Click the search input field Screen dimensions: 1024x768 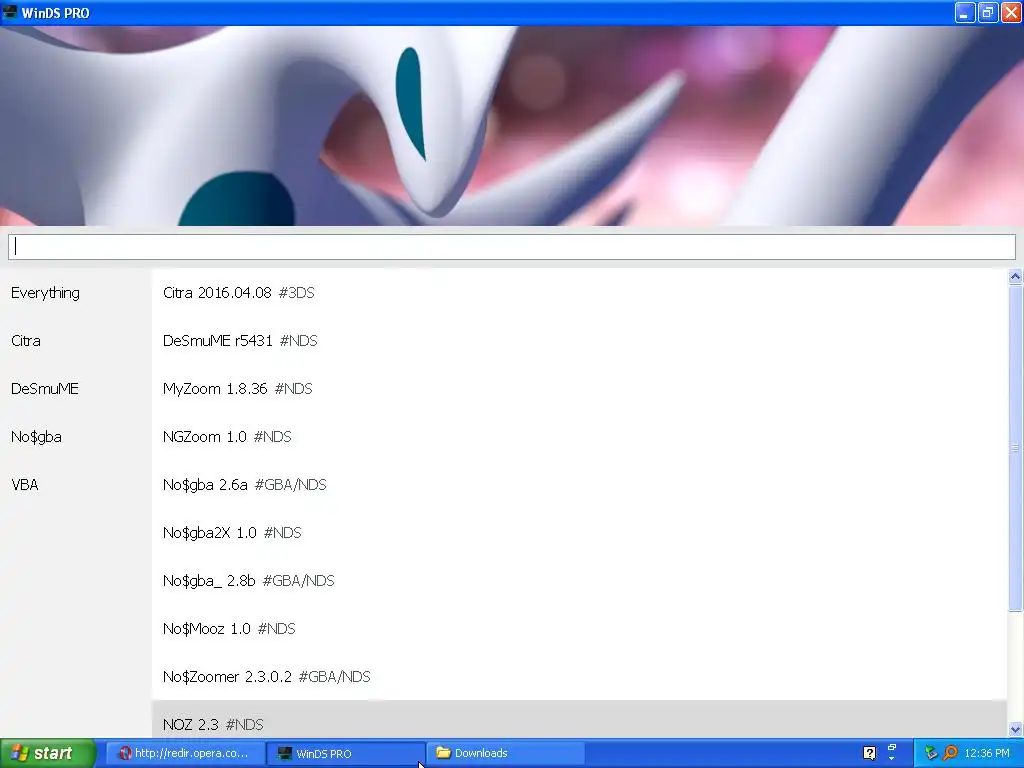coord(511,247)
